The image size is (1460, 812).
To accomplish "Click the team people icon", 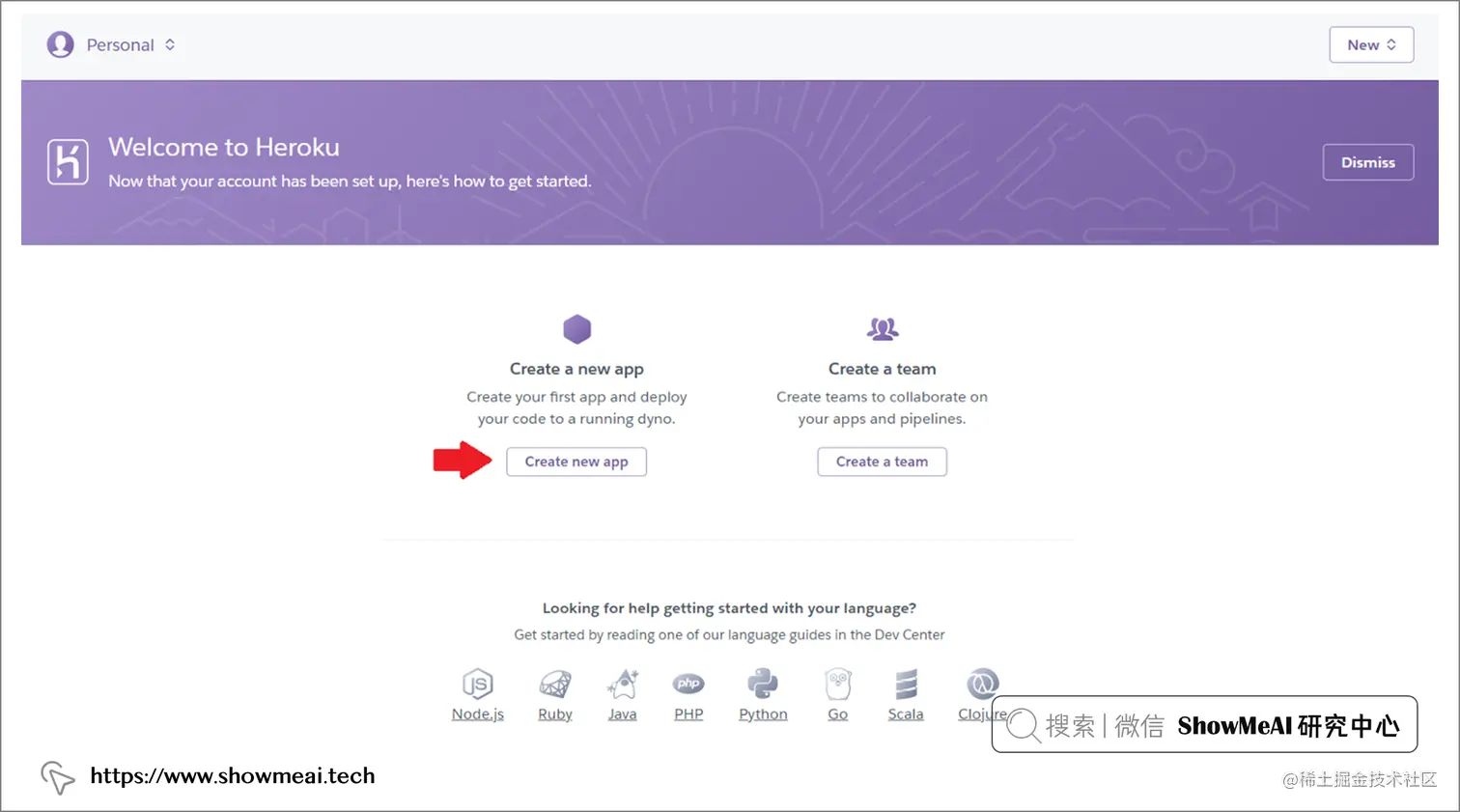I will 883,329.
